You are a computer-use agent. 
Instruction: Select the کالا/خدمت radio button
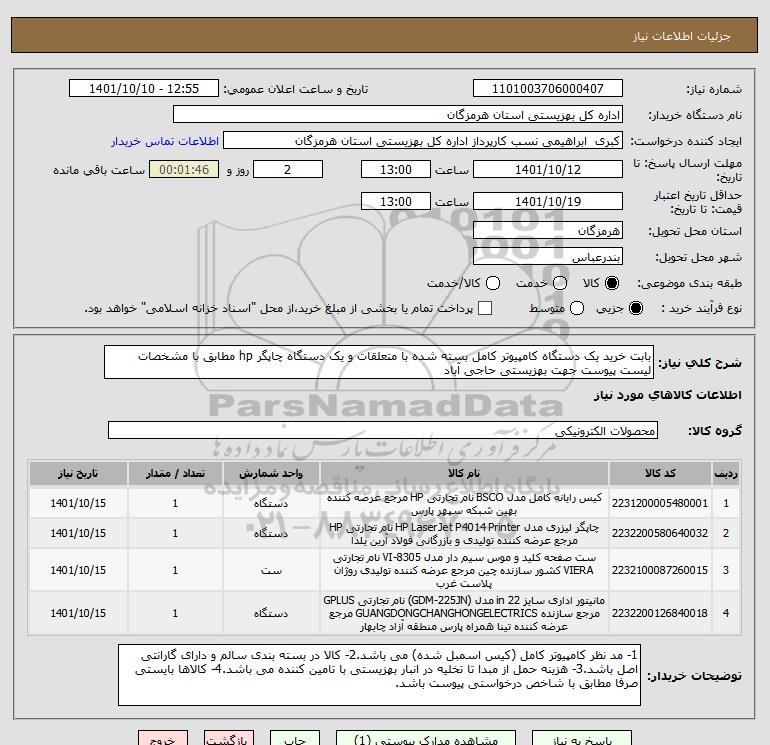(x=493, y=283)
